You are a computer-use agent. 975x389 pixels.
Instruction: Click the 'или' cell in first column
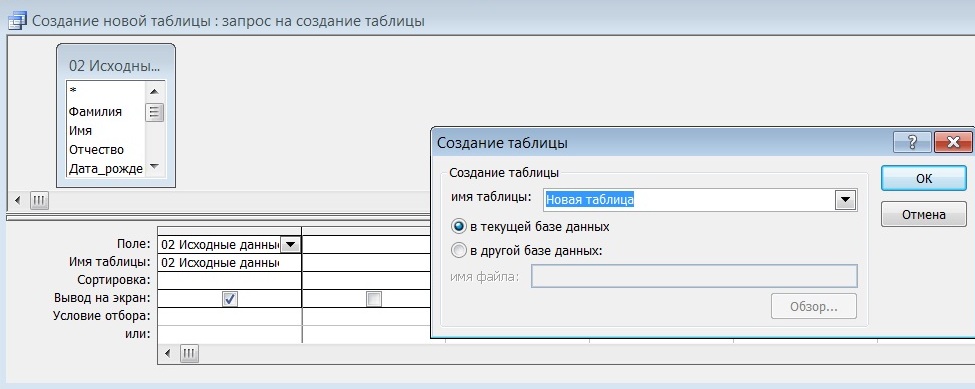[229, 334]
